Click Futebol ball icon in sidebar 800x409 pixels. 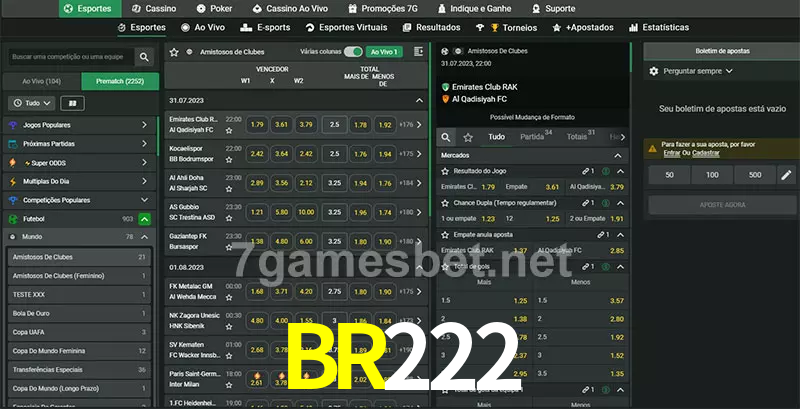click(x=13, y=219)
